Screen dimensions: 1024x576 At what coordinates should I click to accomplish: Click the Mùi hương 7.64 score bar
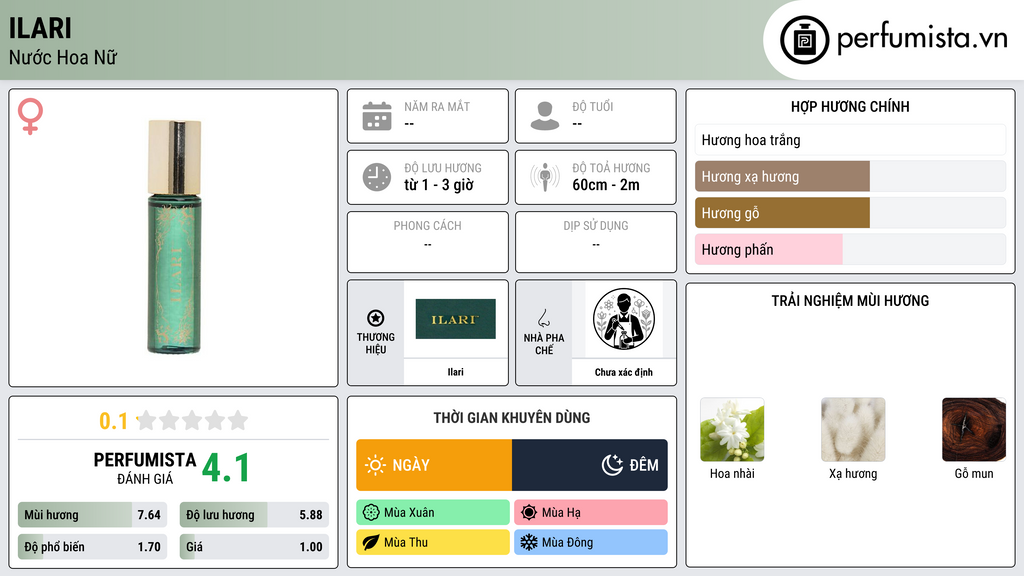click(92, 515)
